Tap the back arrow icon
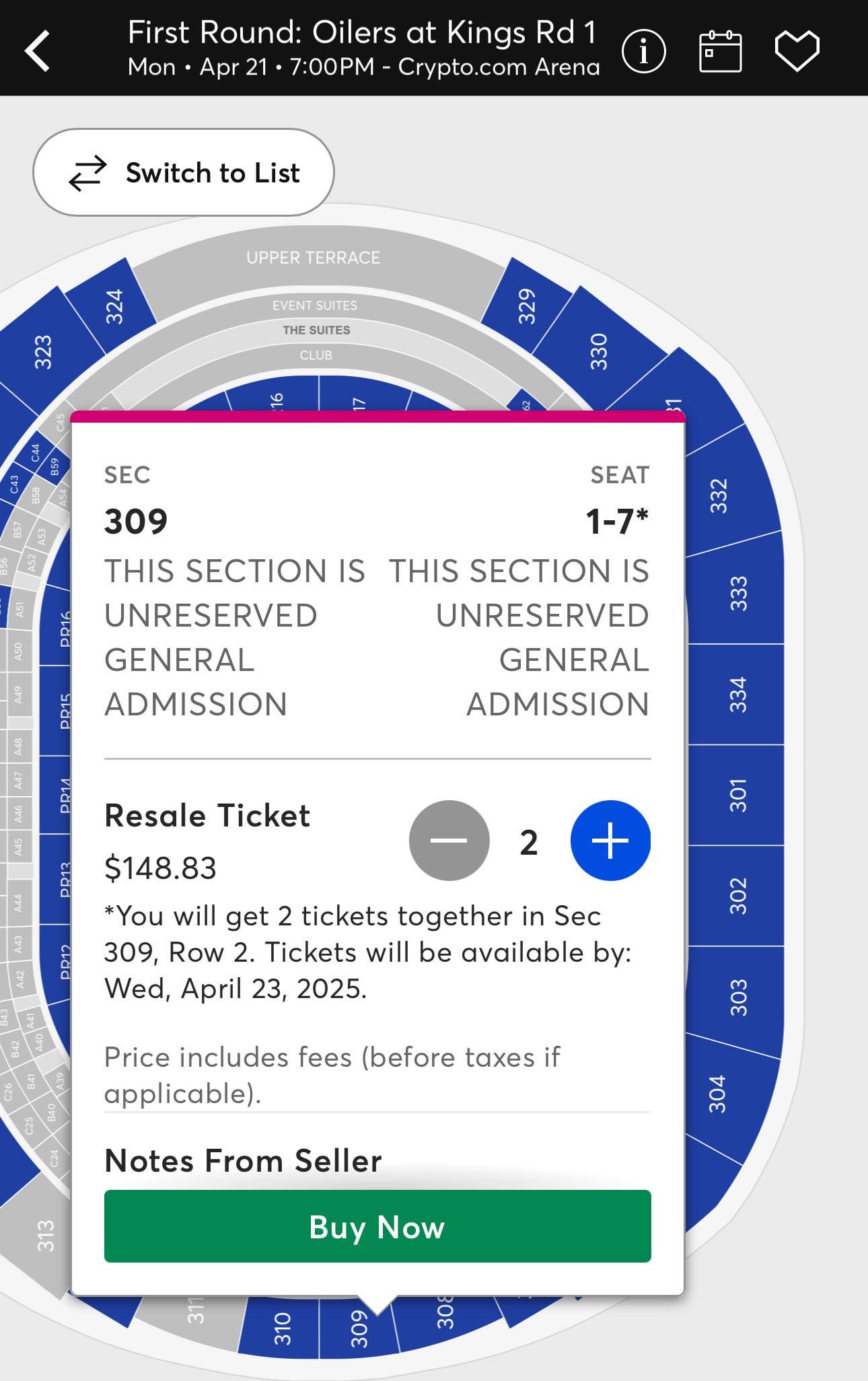The image size is (868, 1381). point(38,50)
